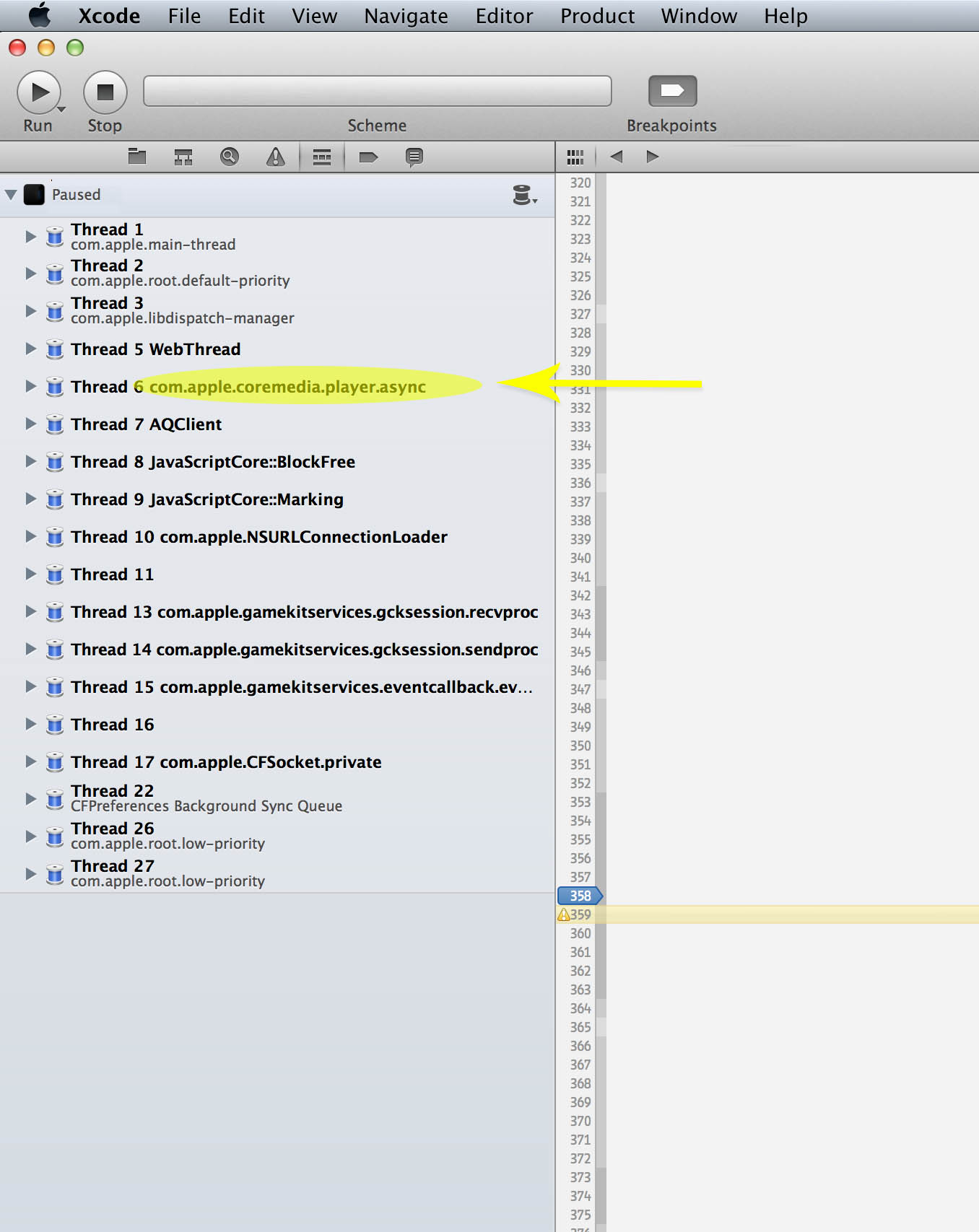The height and width of the screenshot is (1232, 979).
Task: Click line number 340 in the gutter
Action: [580, 558]
